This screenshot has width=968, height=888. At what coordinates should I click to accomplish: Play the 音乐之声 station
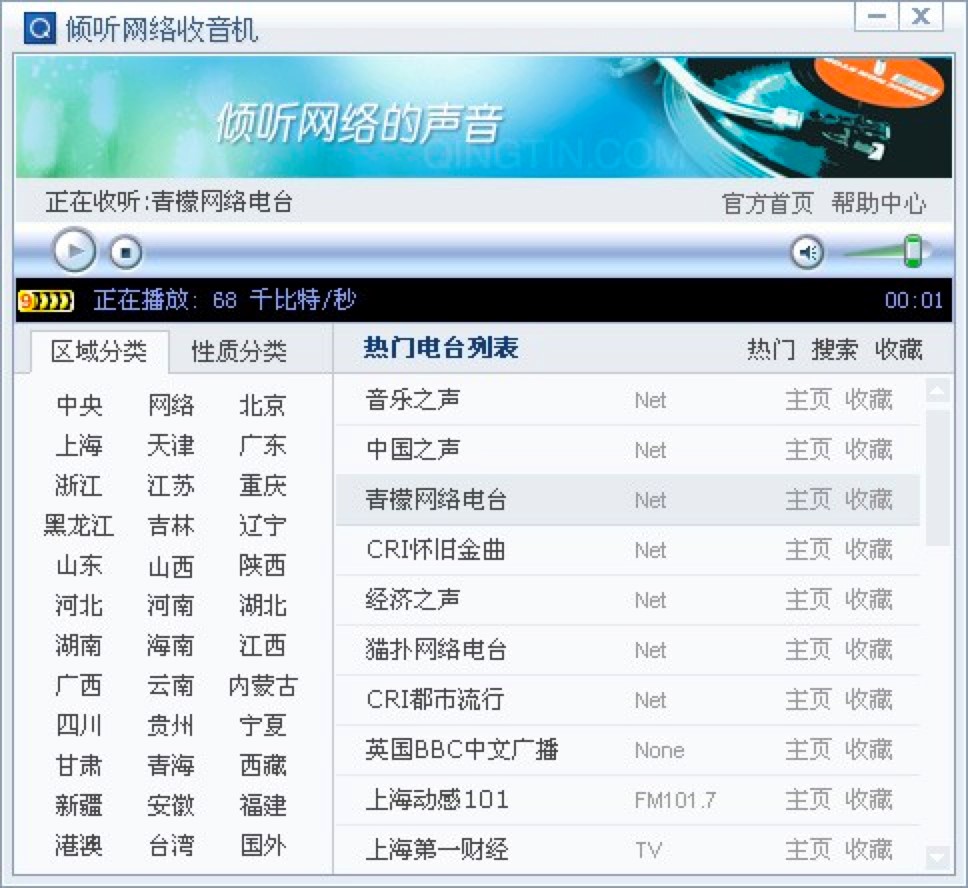coord(413,400)
